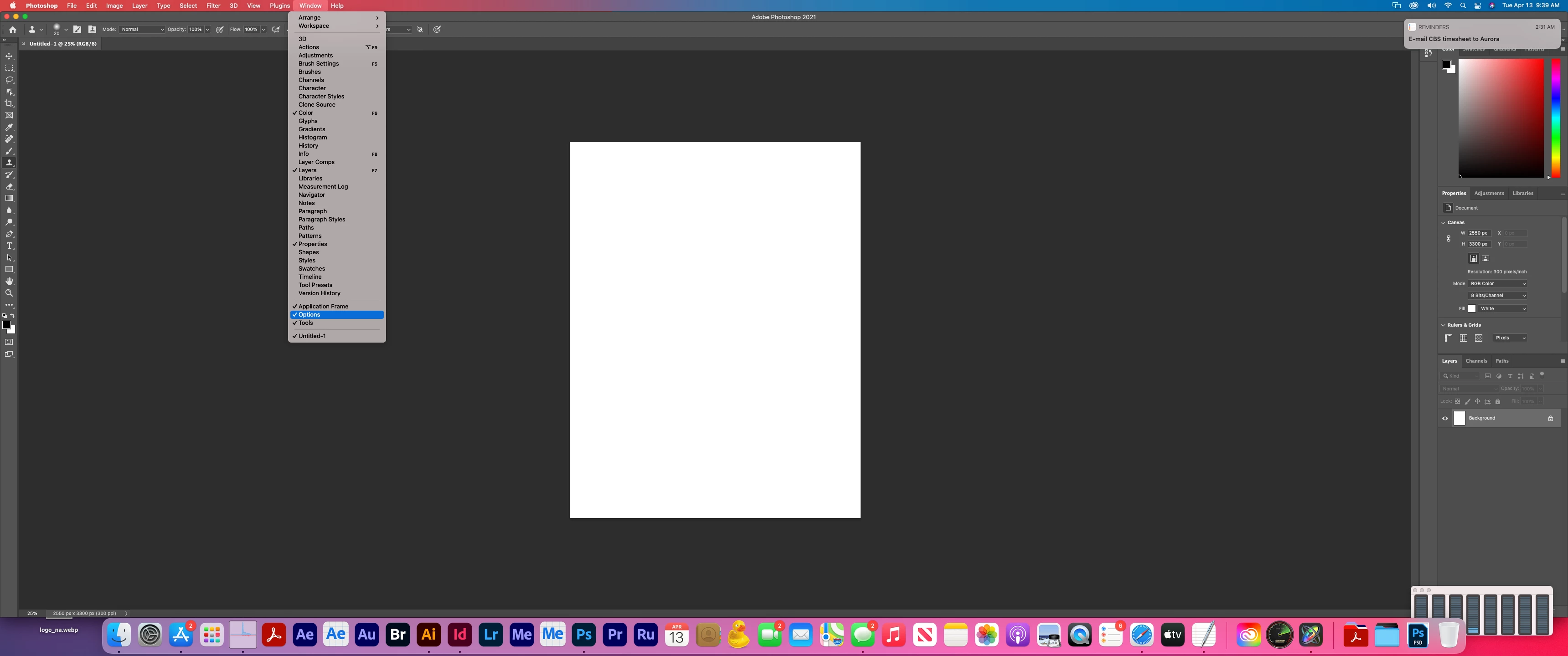
Task: Switch to the Channels tab
Action: point(1476,361)
